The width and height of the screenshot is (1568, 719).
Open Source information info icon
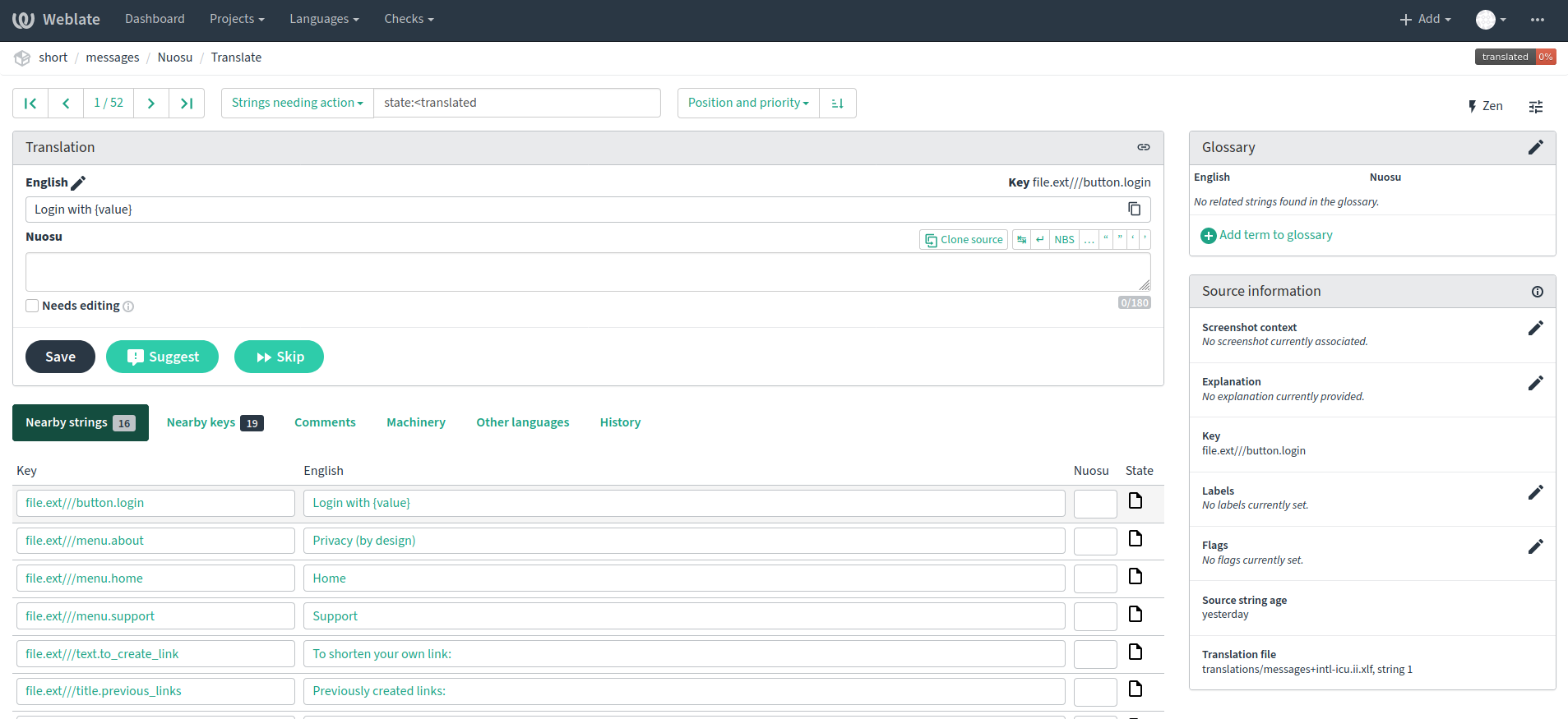tap(1538, 292)
